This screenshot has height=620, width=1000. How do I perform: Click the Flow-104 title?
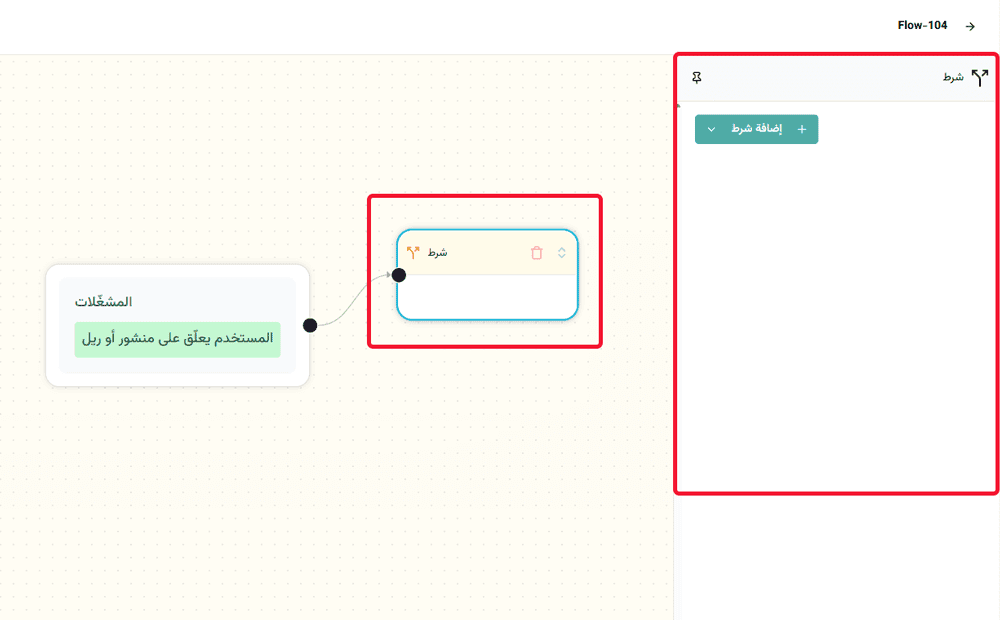(x=922, y=26)
